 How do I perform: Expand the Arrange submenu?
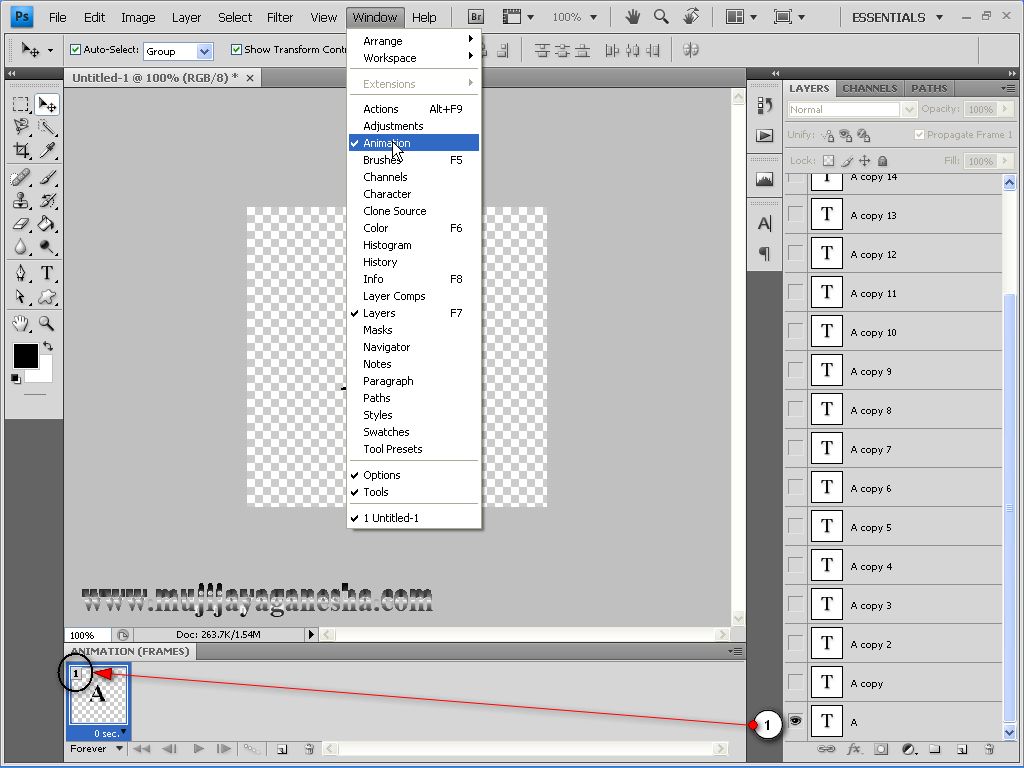[x=415, y=40]
